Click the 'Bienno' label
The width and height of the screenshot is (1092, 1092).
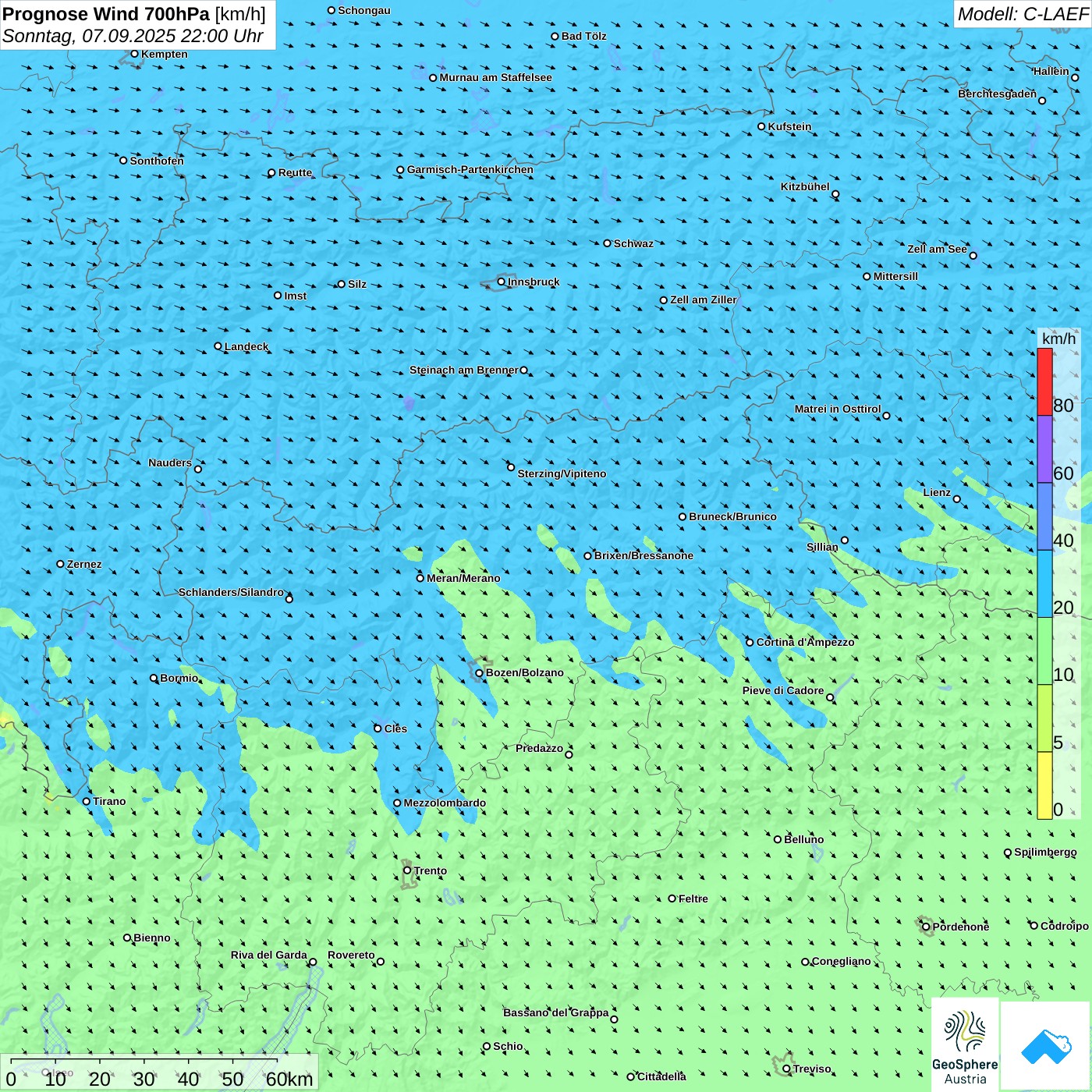pyautogui.click(x=152, y=938)
